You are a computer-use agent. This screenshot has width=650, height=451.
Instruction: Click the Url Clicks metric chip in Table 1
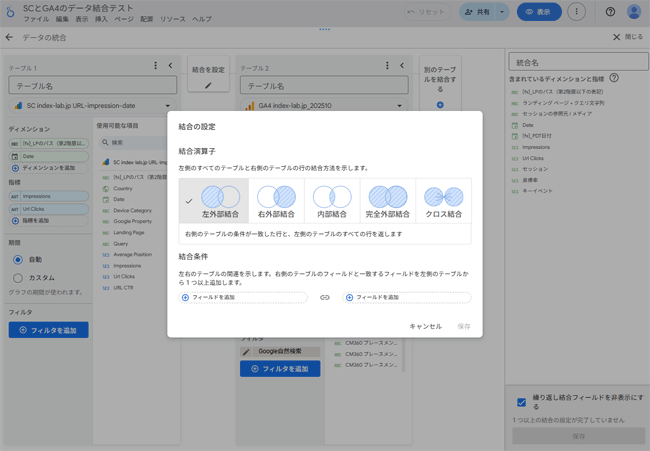(49, 209)
